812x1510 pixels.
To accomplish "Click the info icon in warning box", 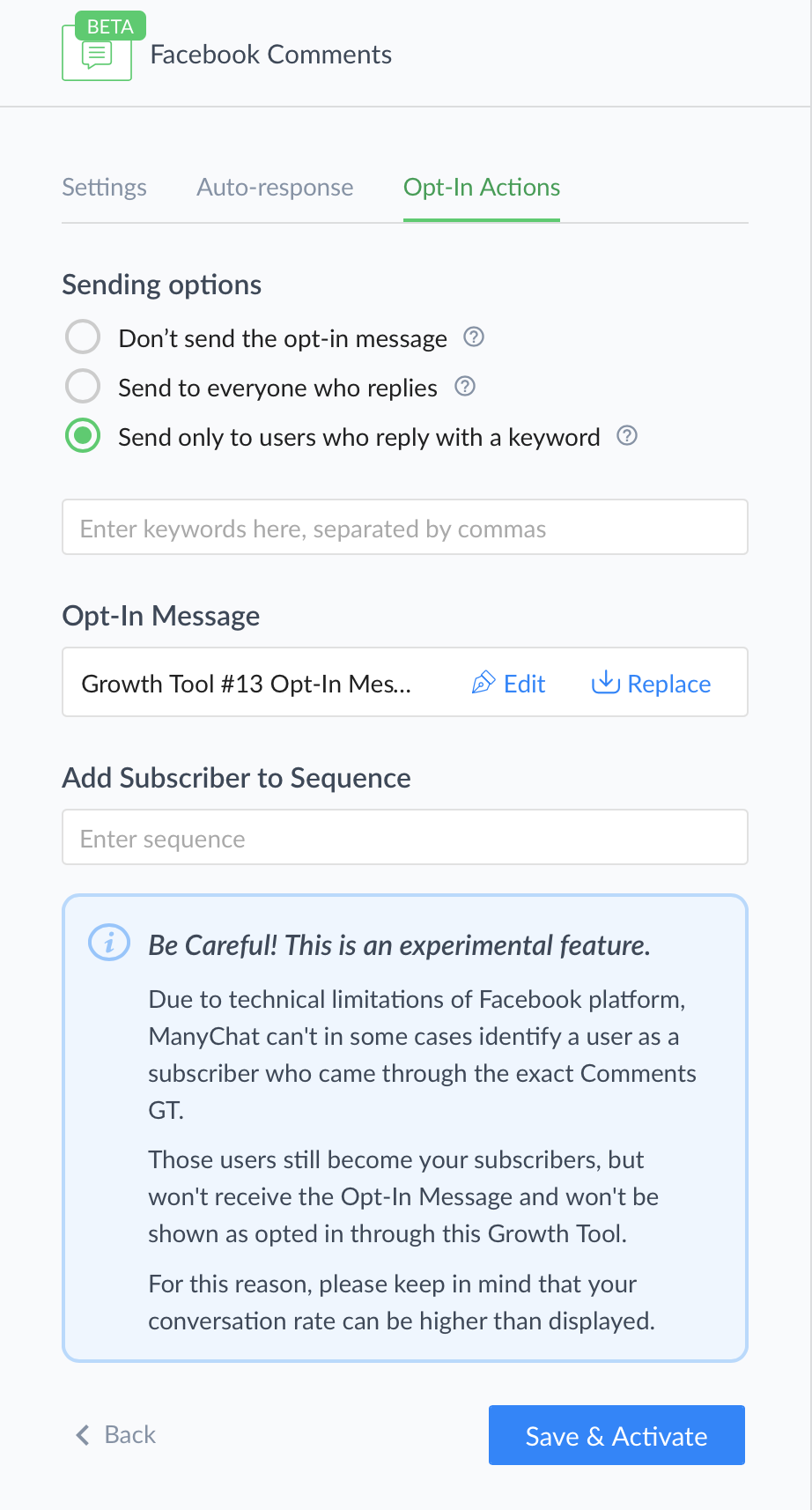I will 109,944.
